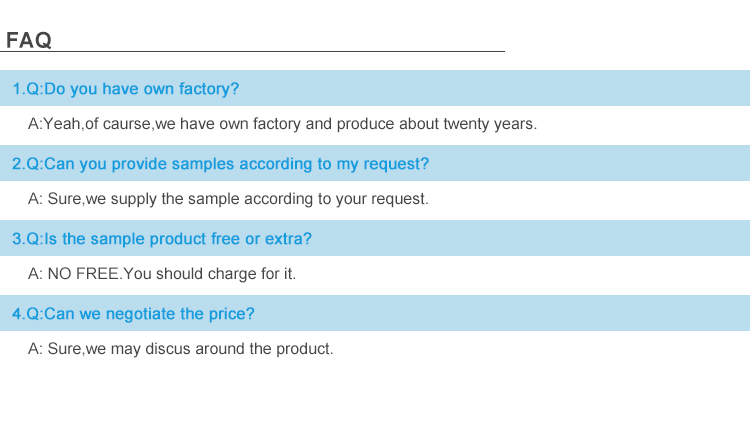Click the answer about owning a factory

(282, 124)
